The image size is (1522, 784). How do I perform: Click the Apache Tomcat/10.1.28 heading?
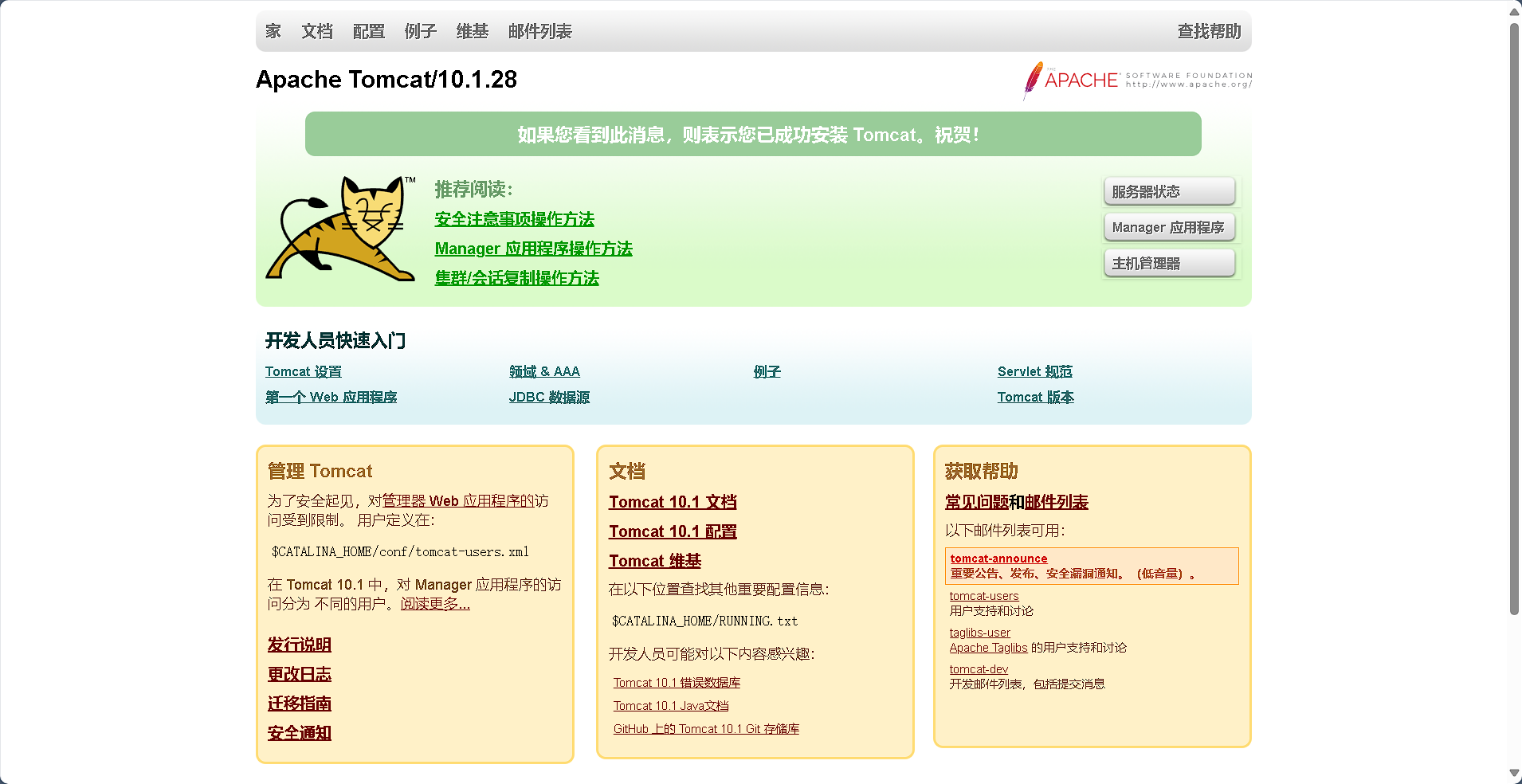(x=386, y=80)
